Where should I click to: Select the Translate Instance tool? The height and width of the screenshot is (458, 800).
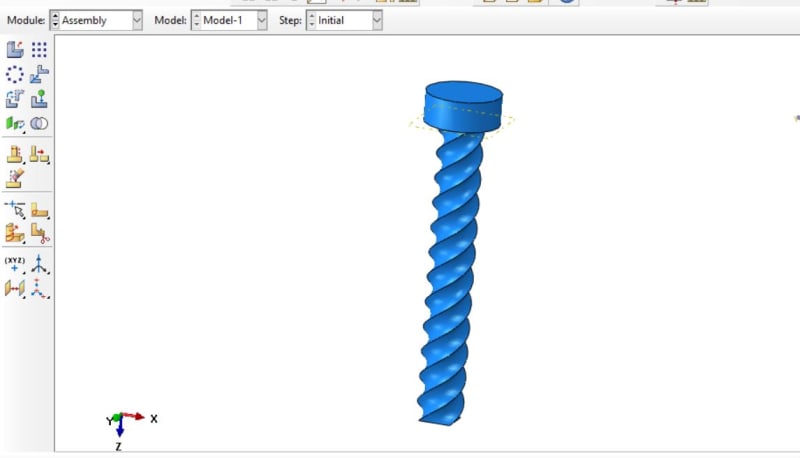point(39,74)
